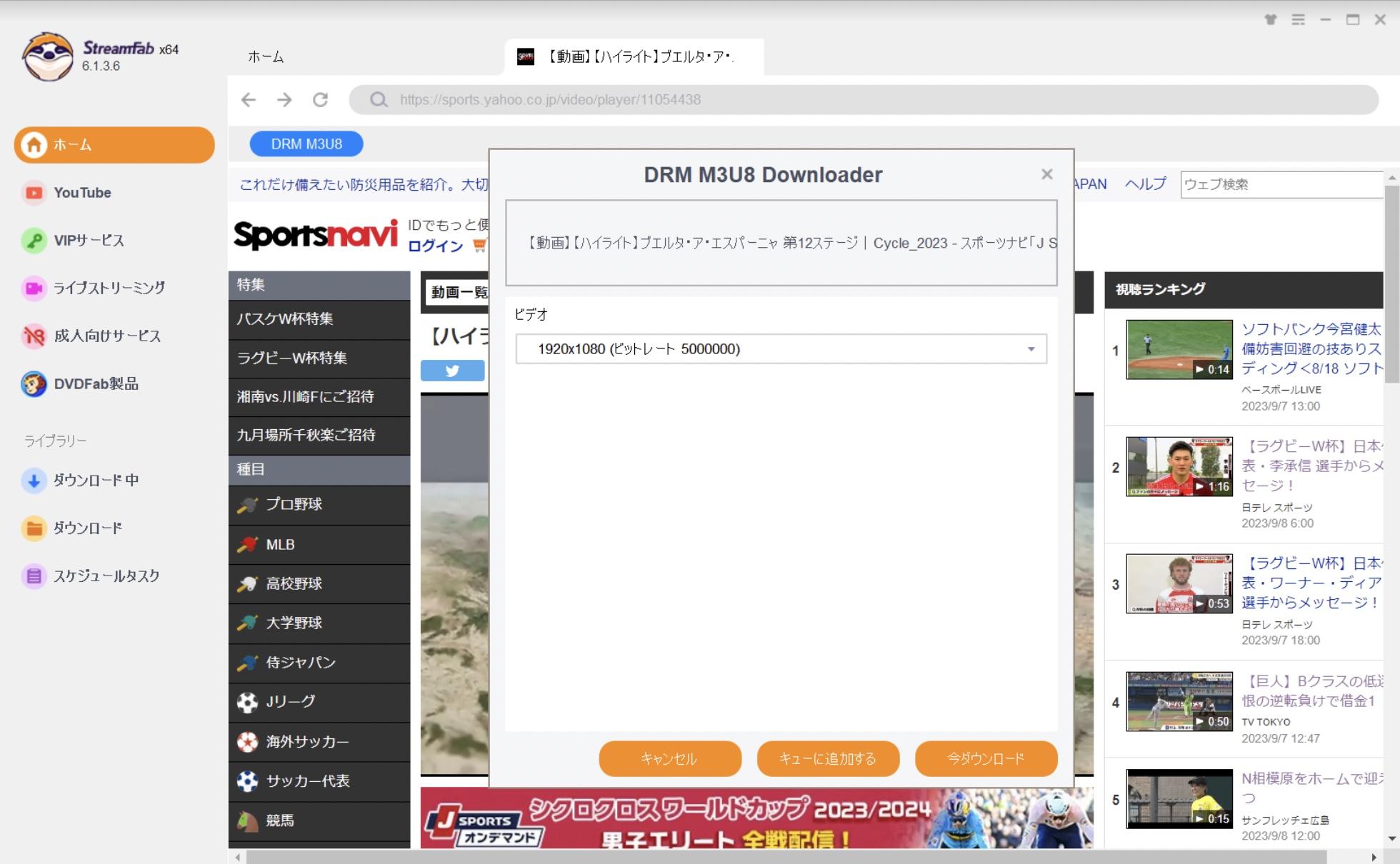This screenshot has width=1400, height=864.
Task: Click the shirt/skin icon in title bar
Action: tap(1271, 20)
